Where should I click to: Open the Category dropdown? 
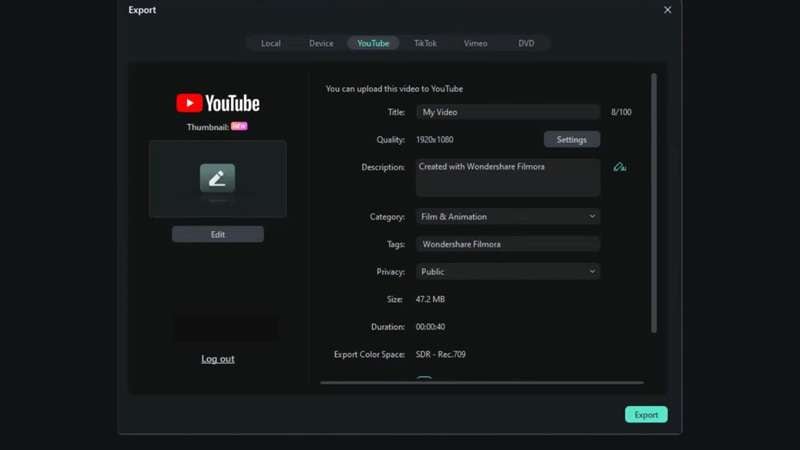[x=508, y=217]
